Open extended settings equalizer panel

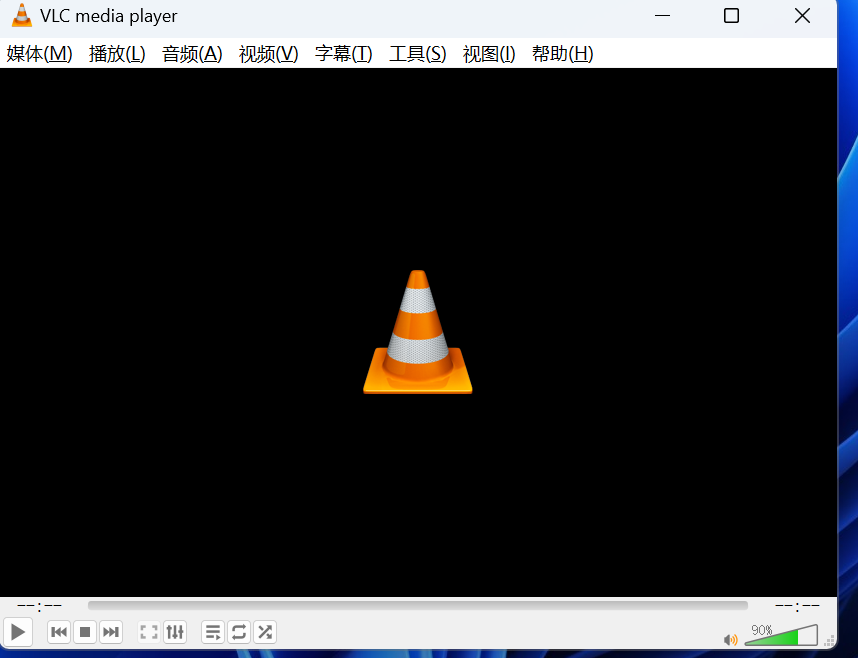[175, 632]
